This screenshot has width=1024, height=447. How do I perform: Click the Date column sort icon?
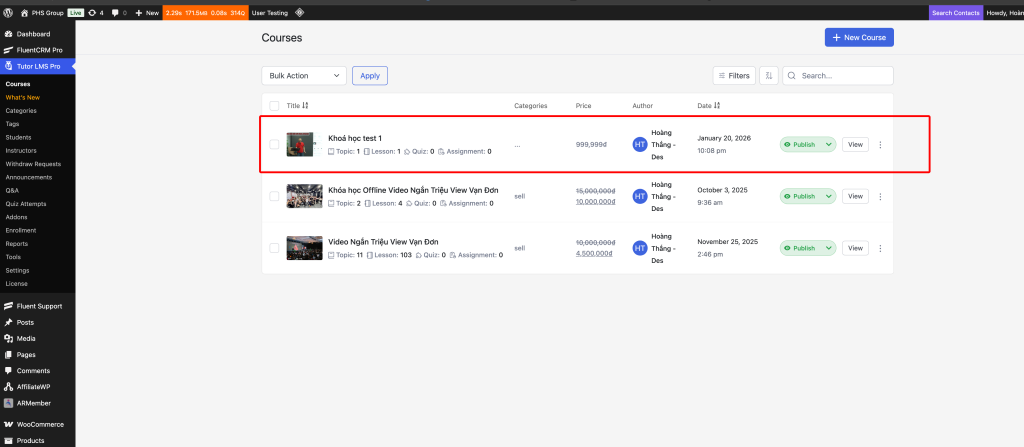tap(717, 105)
